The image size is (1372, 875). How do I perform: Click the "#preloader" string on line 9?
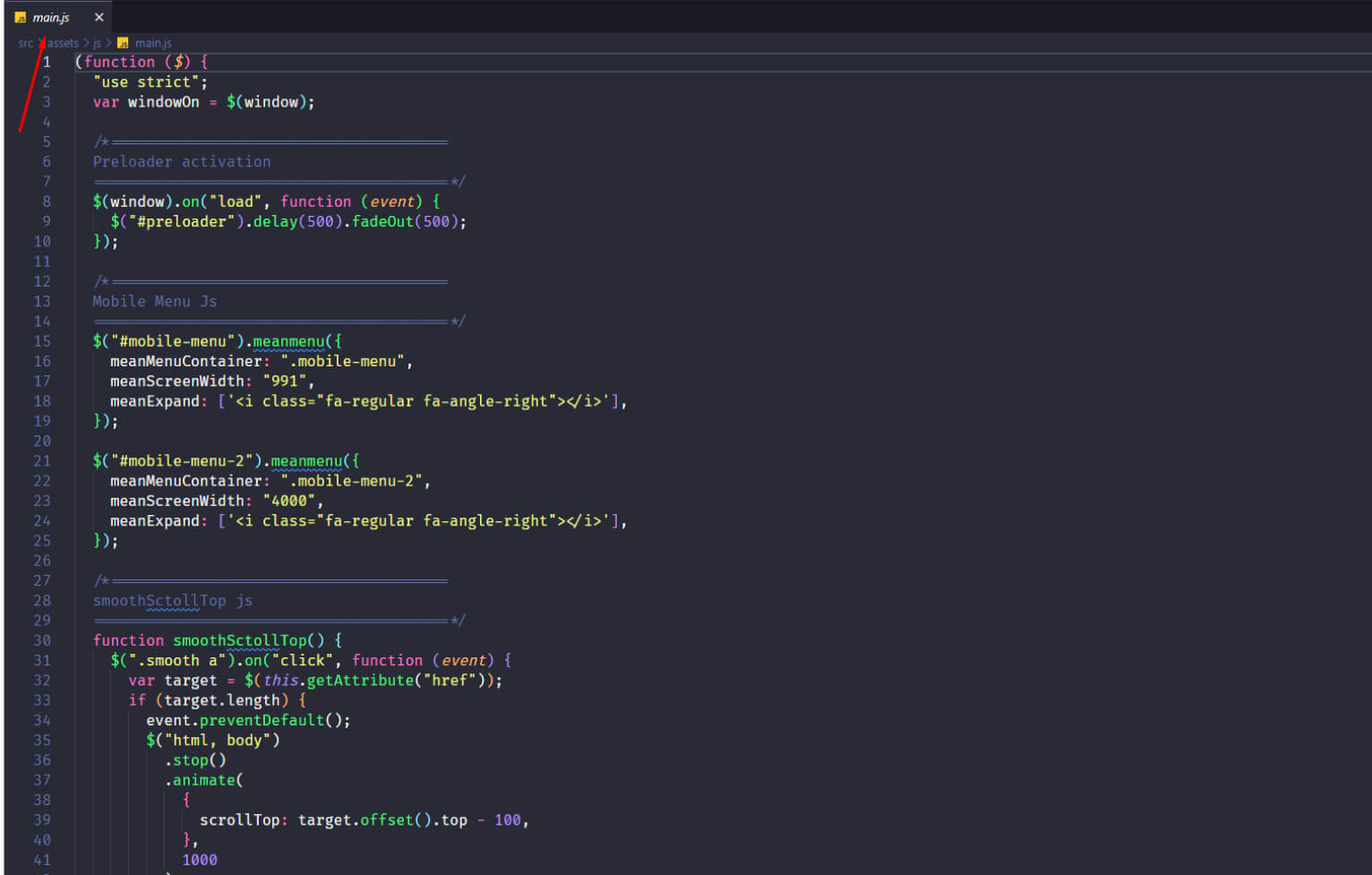pyautogui.click(x=182, y=221)
